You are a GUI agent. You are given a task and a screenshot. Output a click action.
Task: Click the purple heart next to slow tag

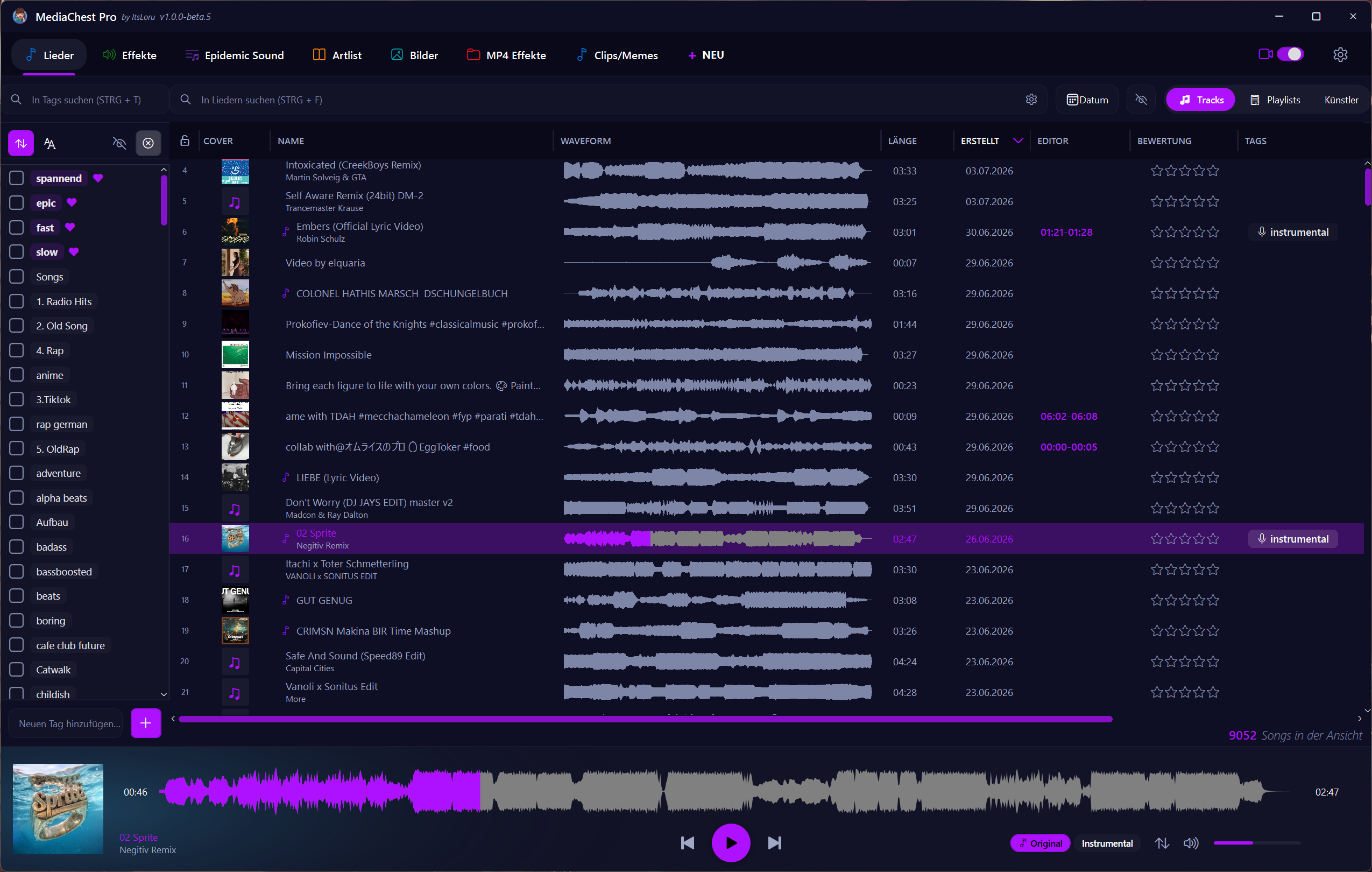[x=74, y=251]
